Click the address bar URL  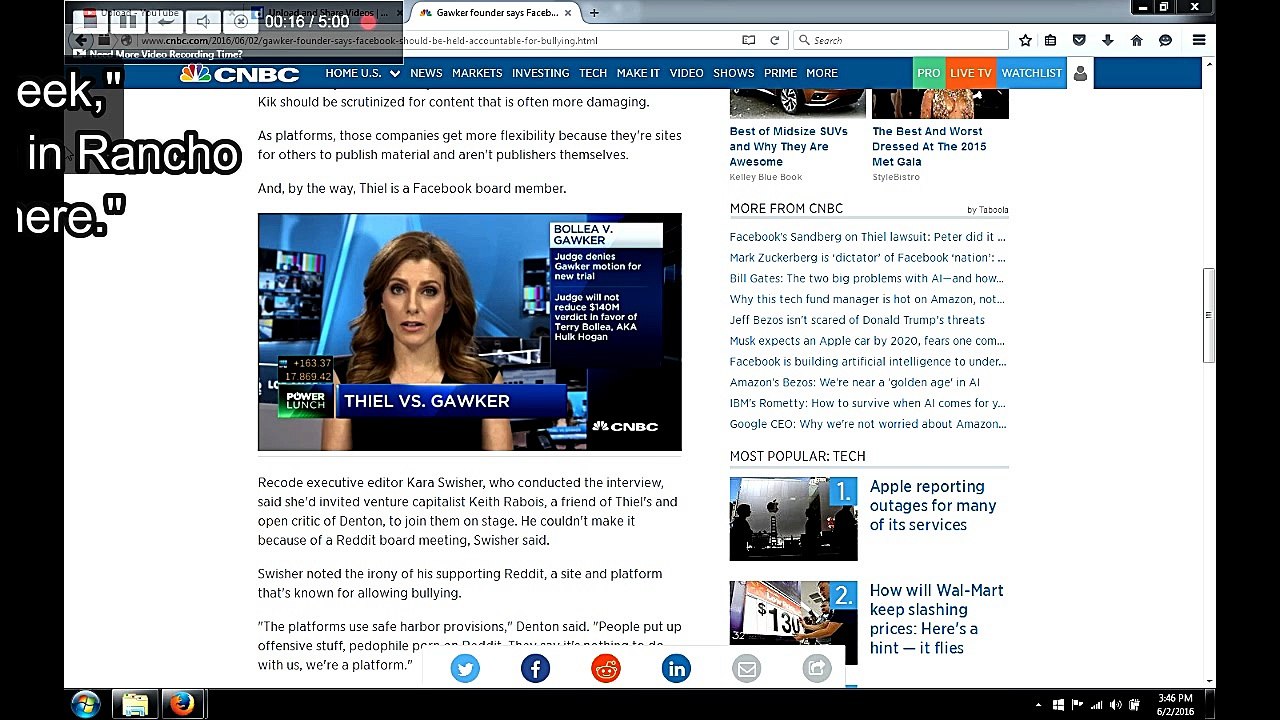click(x=370, y=41)
